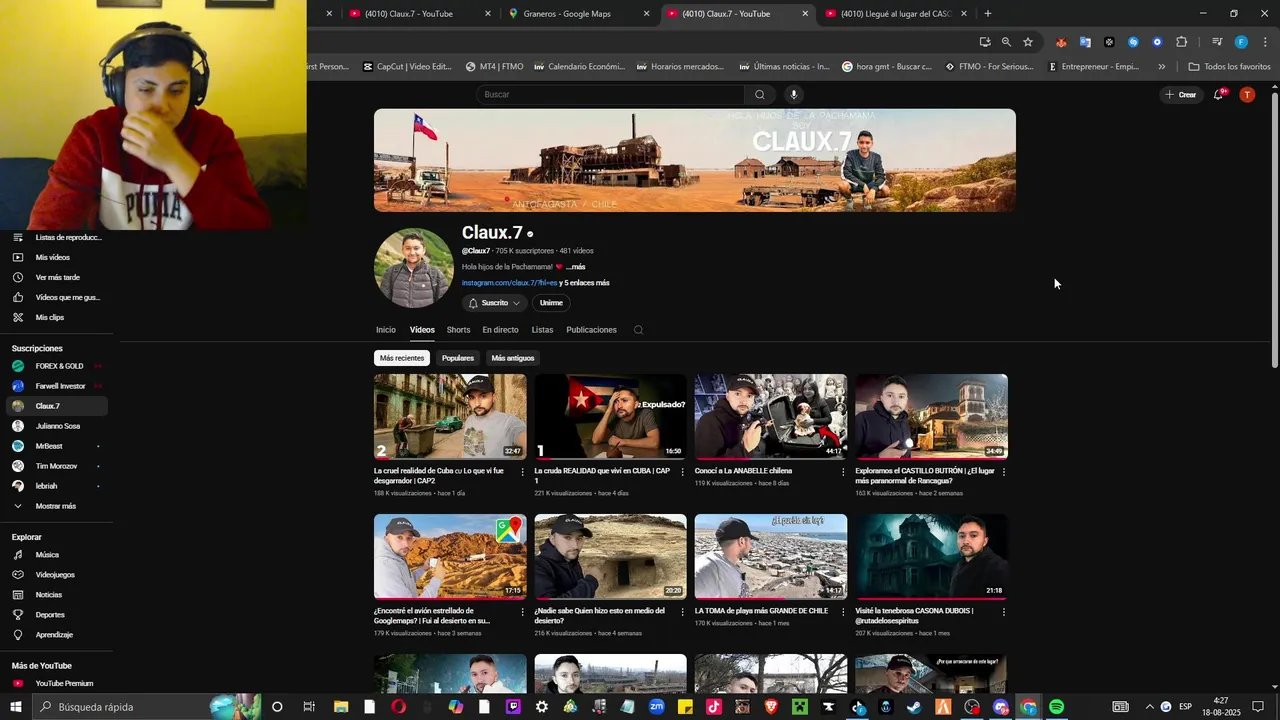Image resolution: width=1280 pixels, height=720 pixels.
Task: Open the Extensions puzzle icon
Action: pyautogui.click(x=1181, y=42)
